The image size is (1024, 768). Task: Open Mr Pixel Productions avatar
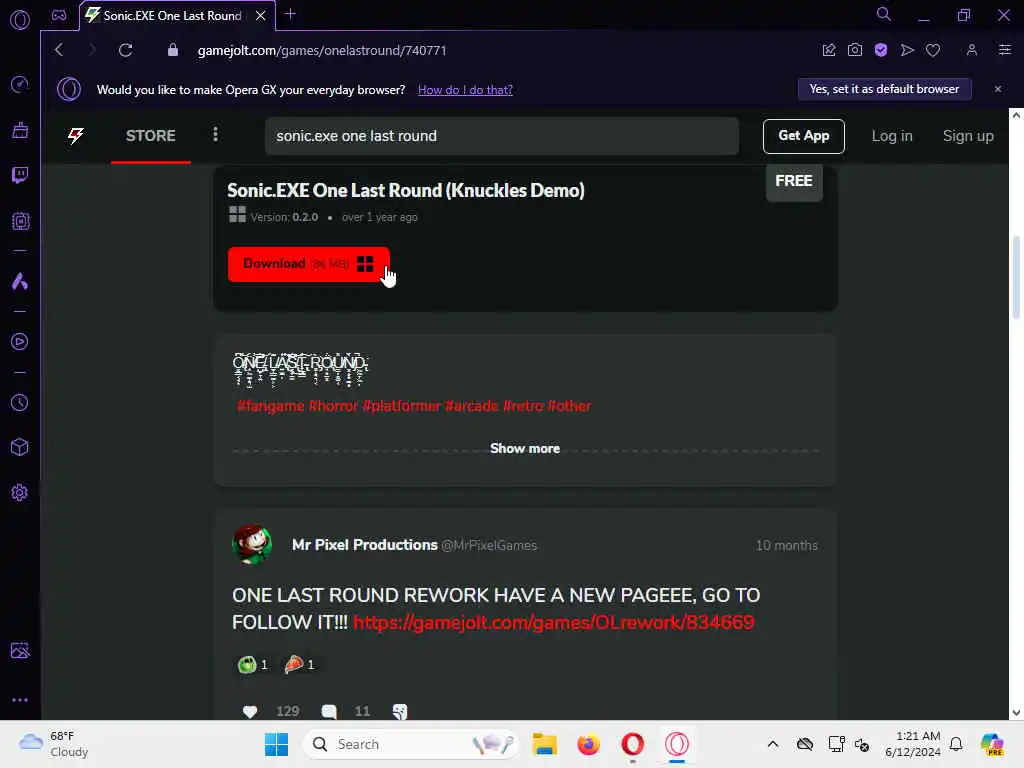[252, 544]
